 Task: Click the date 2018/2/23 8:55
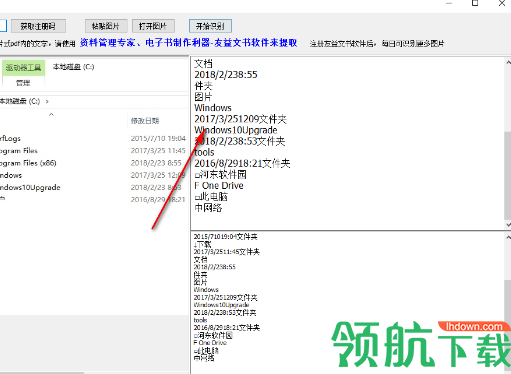click(x=156, y=163)
